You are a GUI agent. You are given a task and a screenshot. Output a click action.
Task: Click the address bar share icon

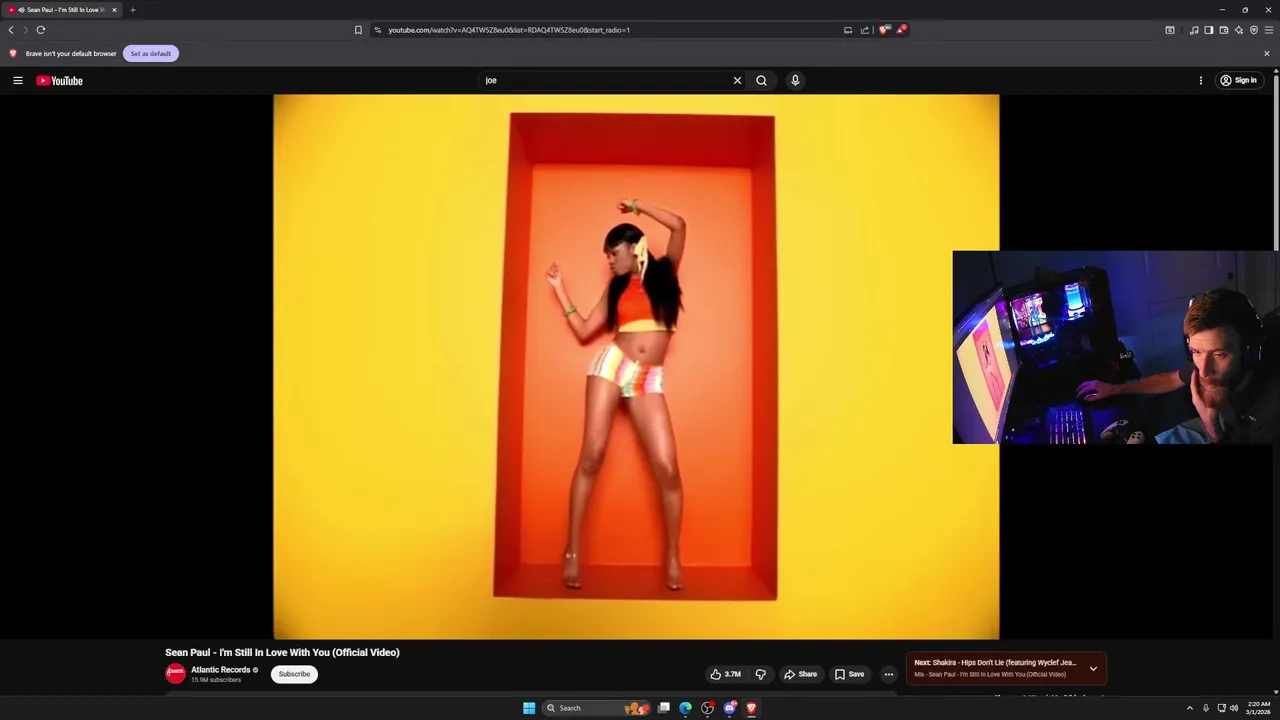pyautogui.click(x=865, y=30)
